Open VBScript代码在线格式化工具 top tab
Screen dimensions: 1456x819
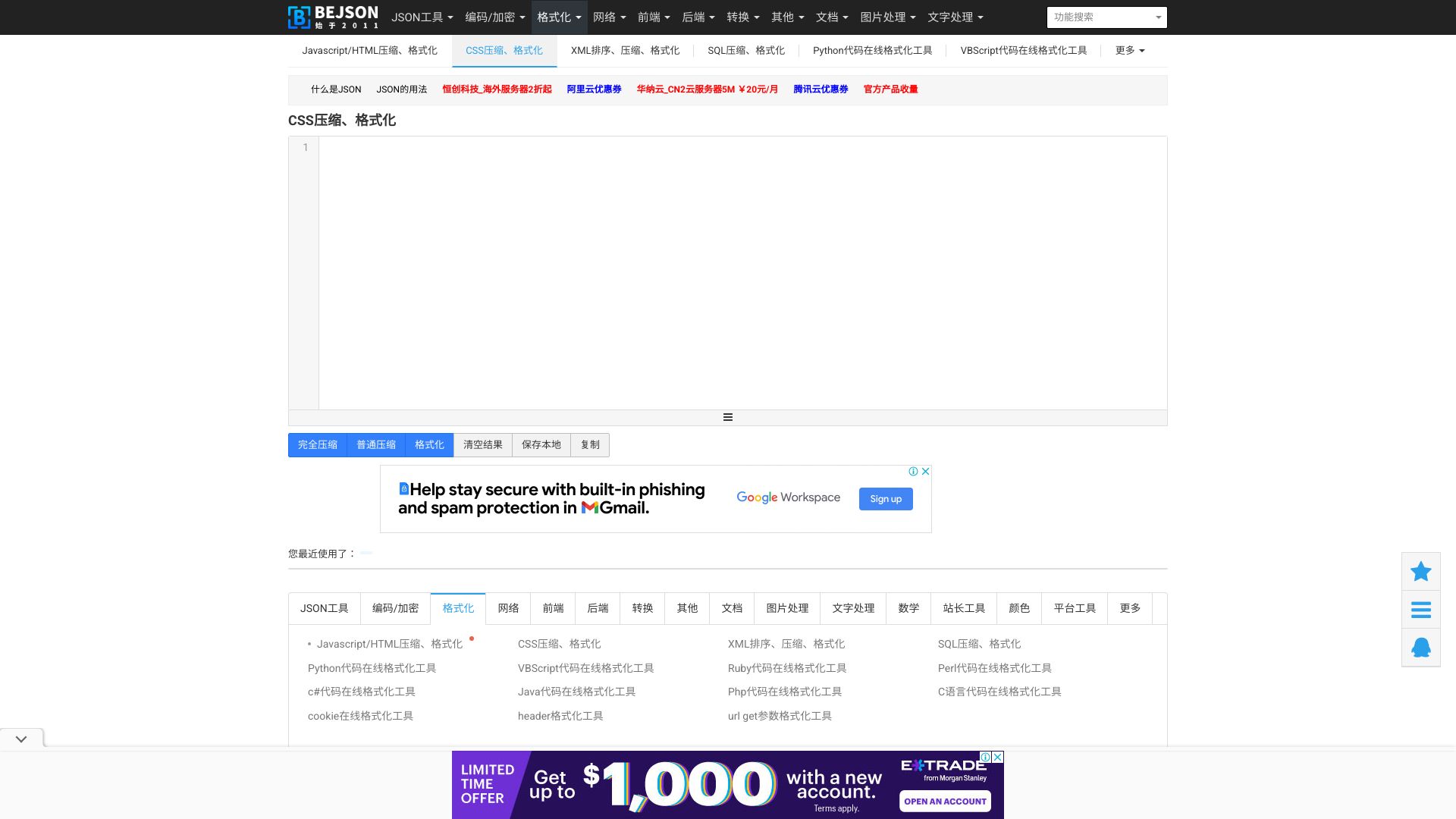[1024, 50]
